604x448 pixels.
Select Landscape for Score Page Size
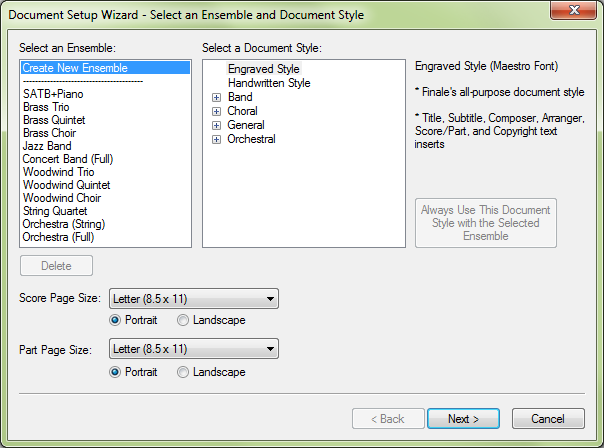(183, 321)
